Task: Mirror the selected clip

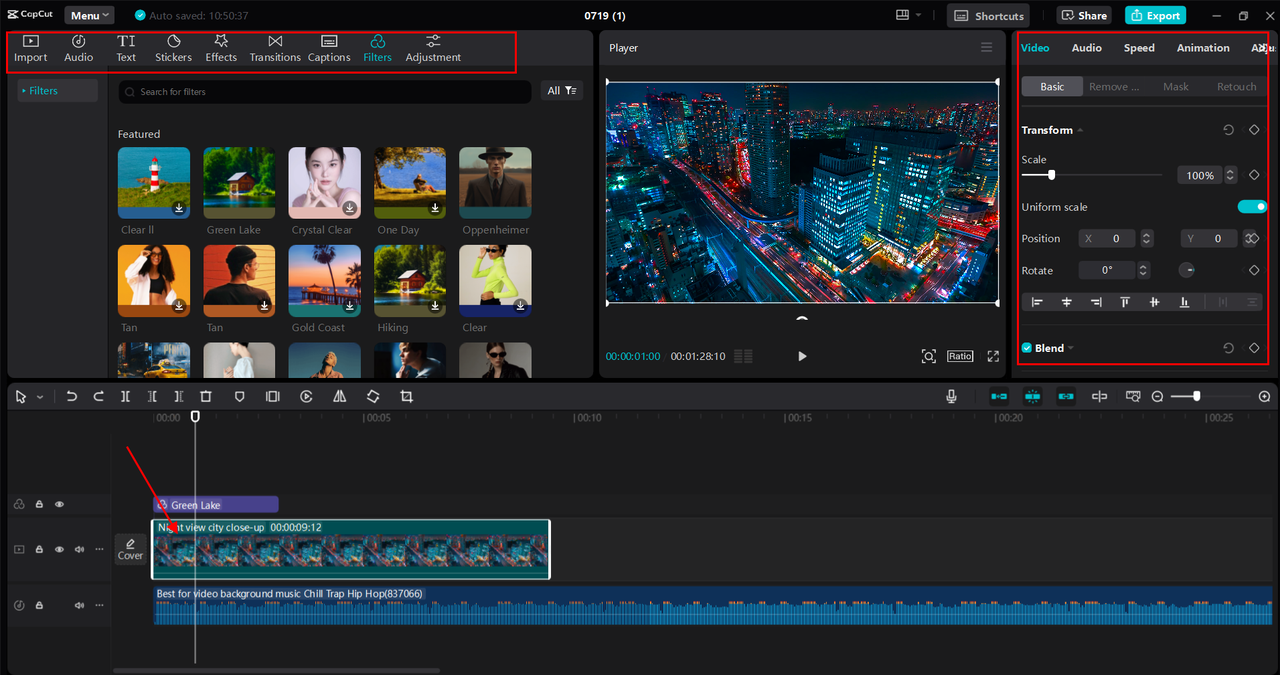Action: coord(339,397)
